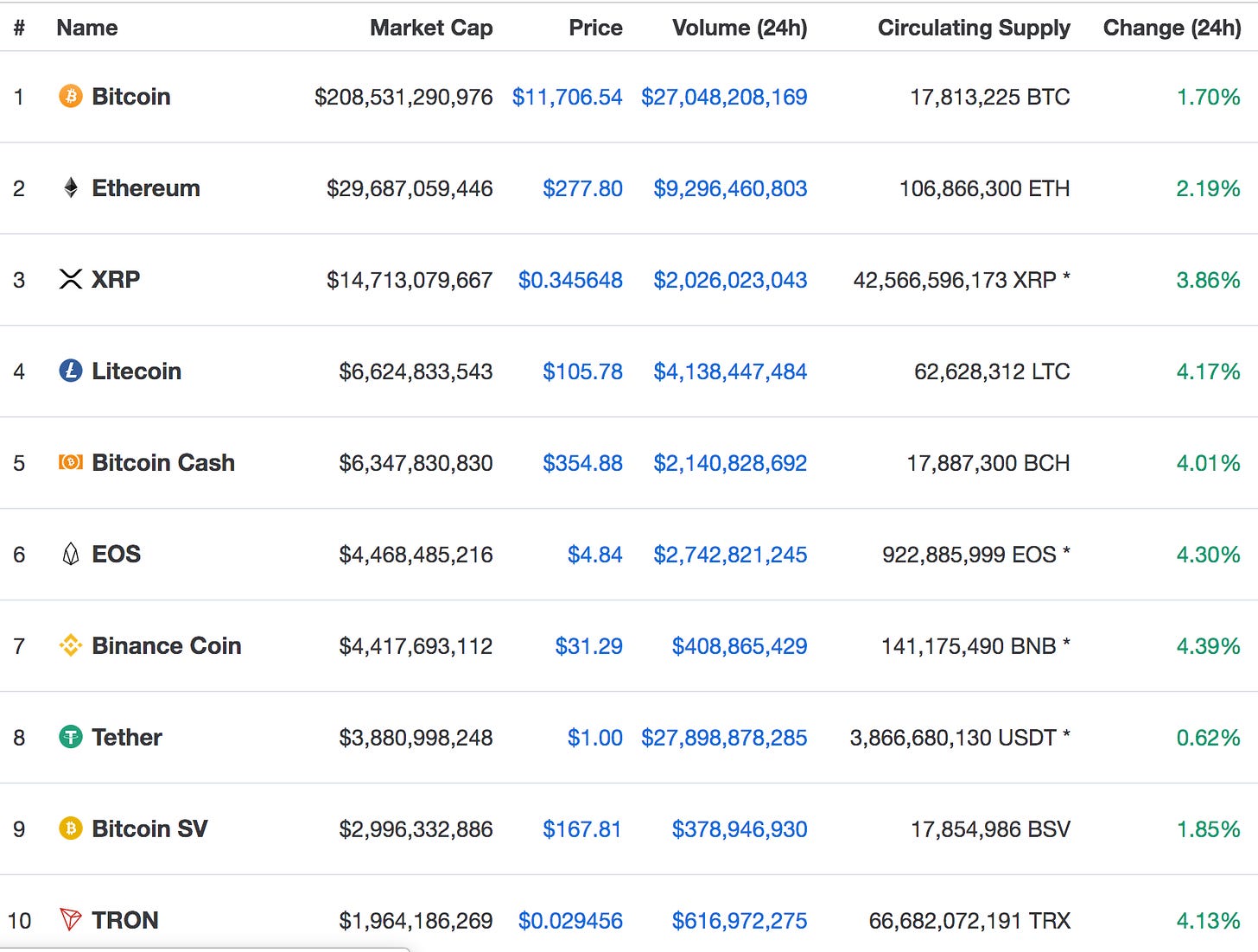The image size is (1258, 952).
Task: Click Bitcoin SV volume $378,946,930
Action: point(740,829)
